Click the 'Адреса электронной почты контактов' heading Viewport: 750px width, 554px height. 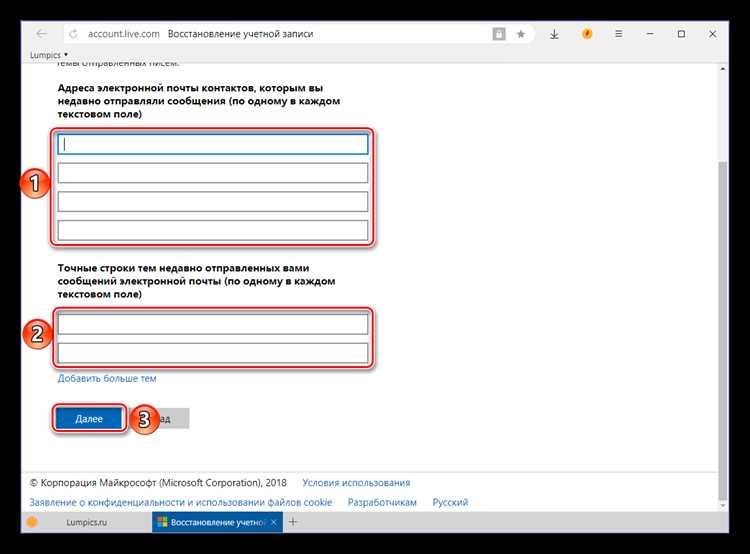[x=199, y=101]
